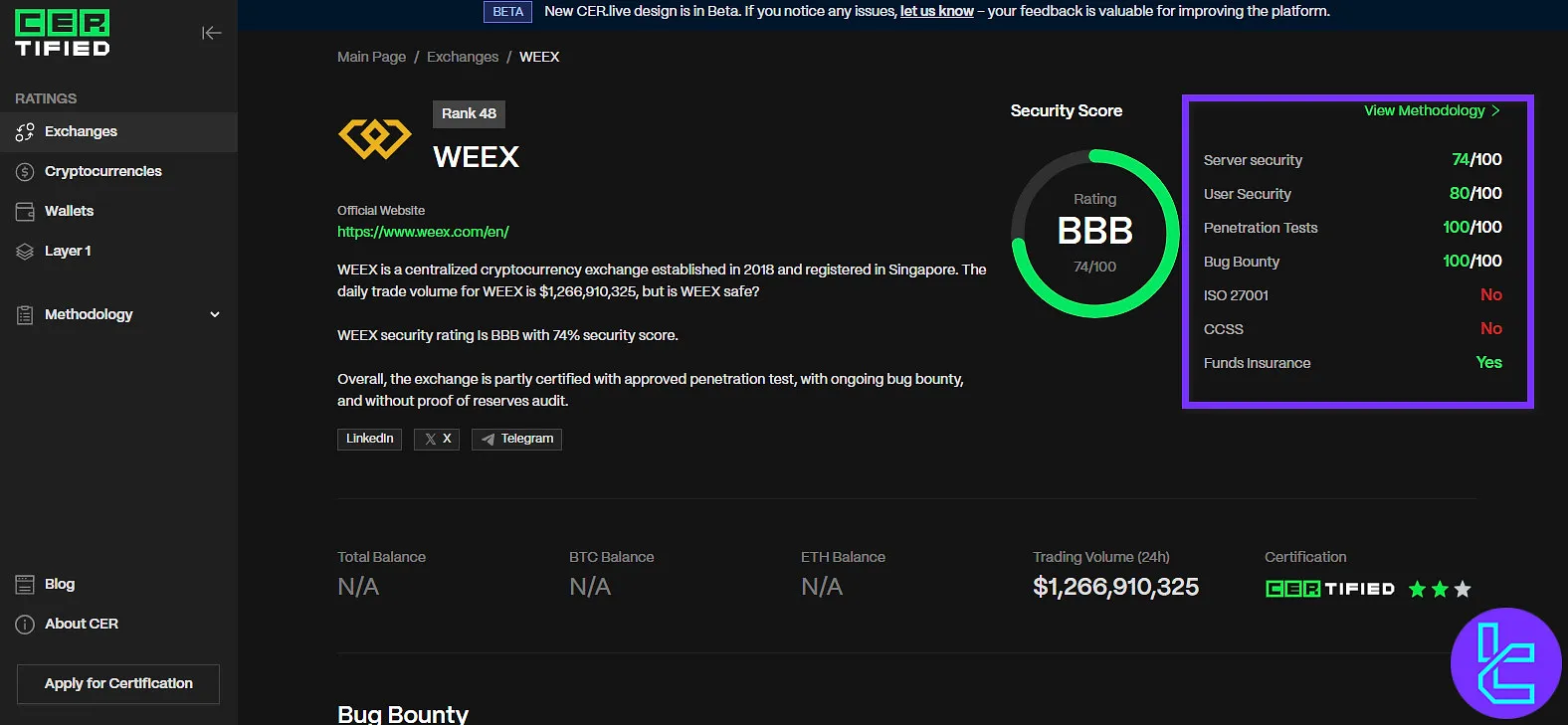Click the Penetration Tests label
The image size is (1568, 725).
pos(1261,228)
